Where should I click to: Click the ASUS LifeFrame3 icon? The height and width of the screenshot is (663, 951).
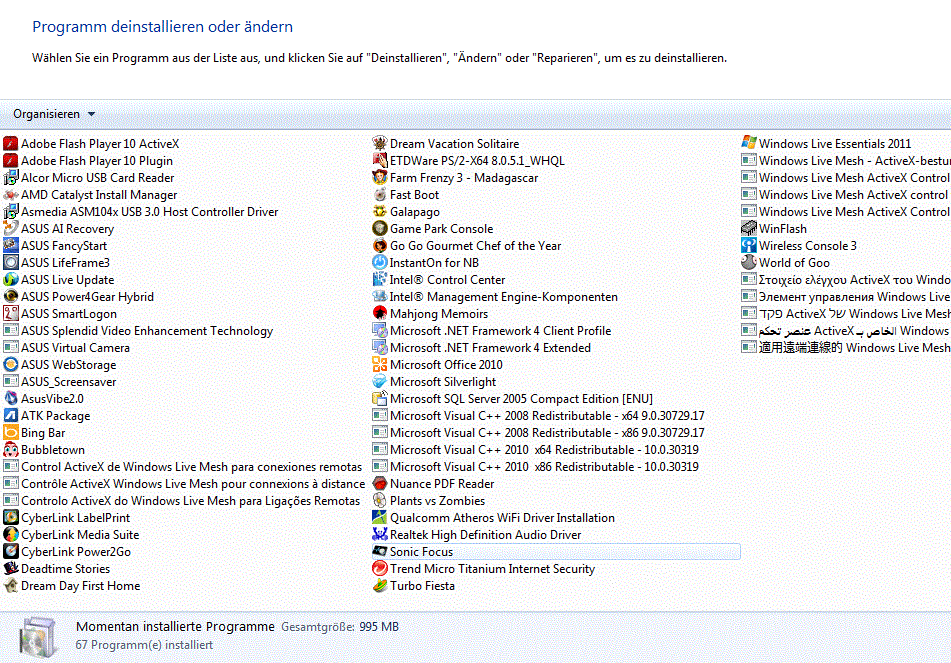pyautogui.click(x=10, y=263)
